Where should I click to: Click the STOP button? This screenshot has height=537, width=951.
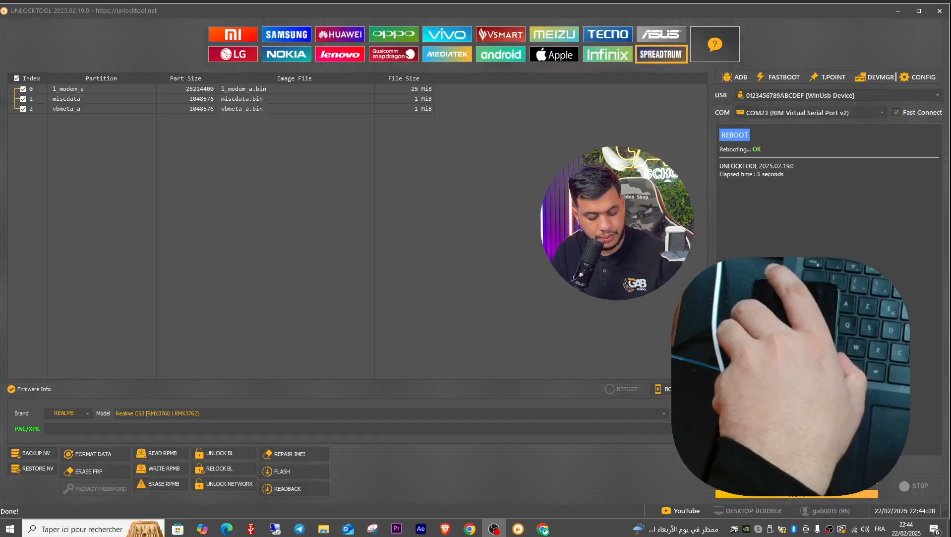[914, 486]
